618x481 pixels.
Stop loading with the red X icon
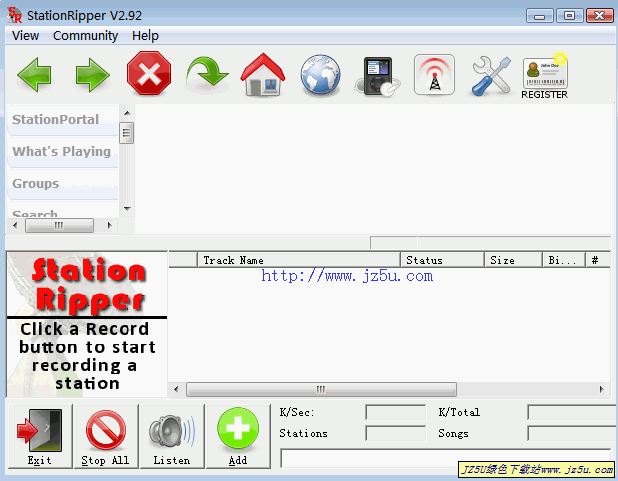(x=149, y=73)
